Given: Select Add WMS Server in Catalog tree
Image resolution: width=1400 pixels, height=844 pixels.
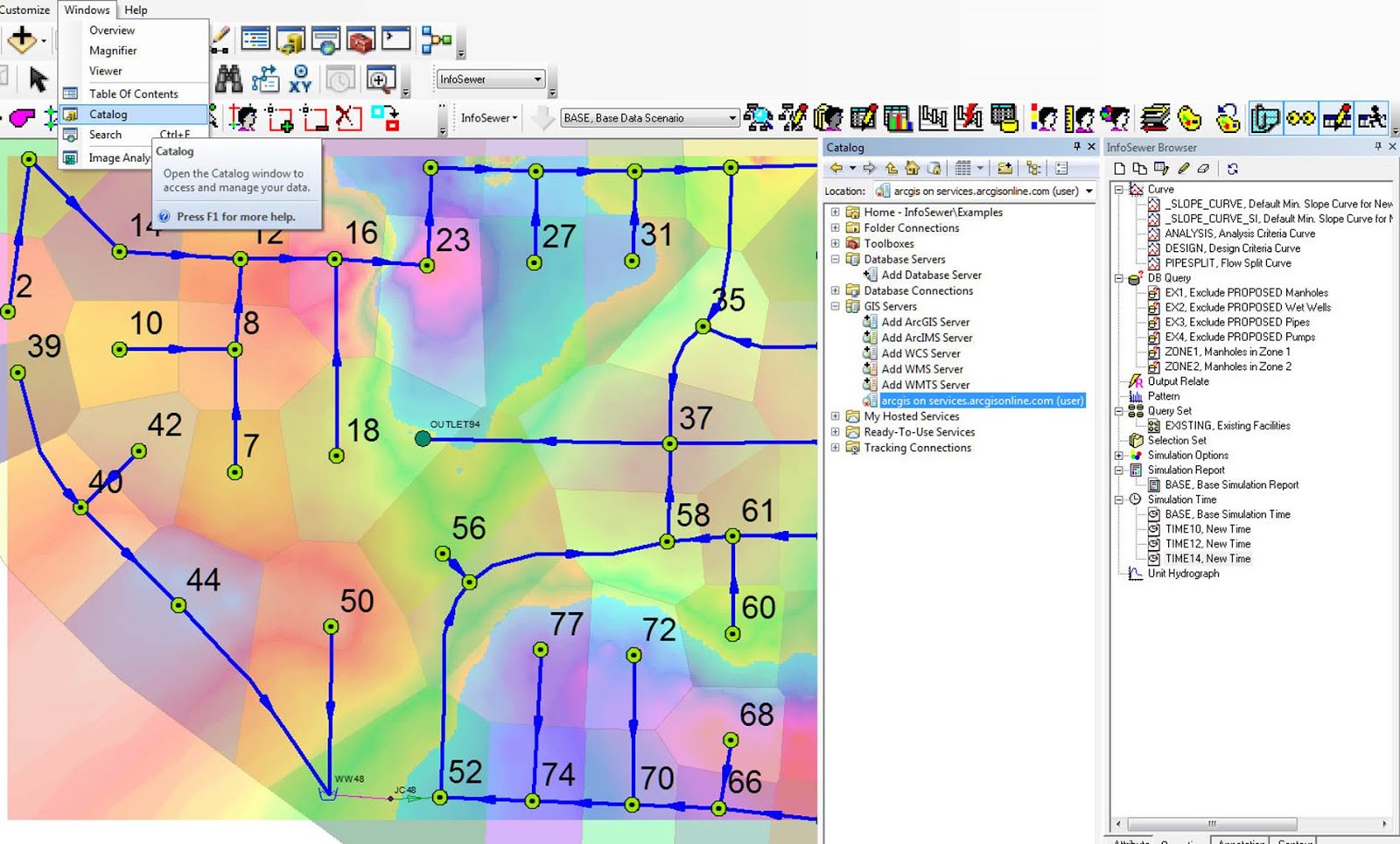Looking at the screenshot, I should [x=922, y=369].
